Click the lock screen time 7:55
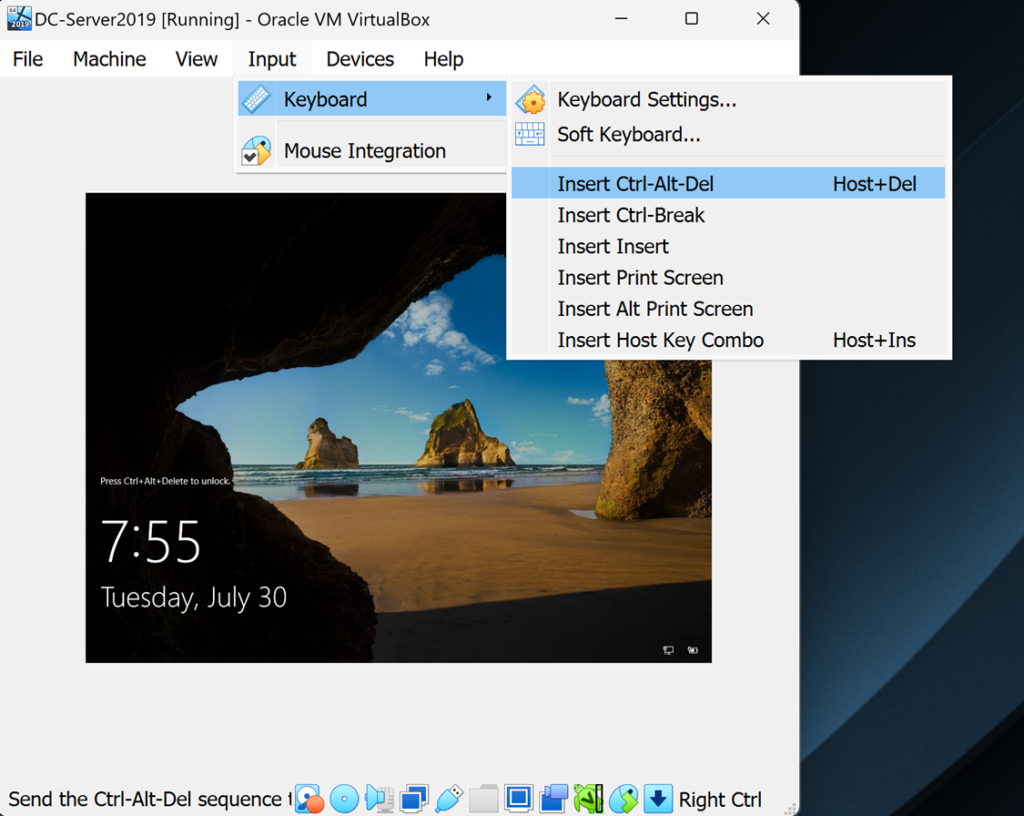This screenshot has height=816, width=1024. (151, 543)
